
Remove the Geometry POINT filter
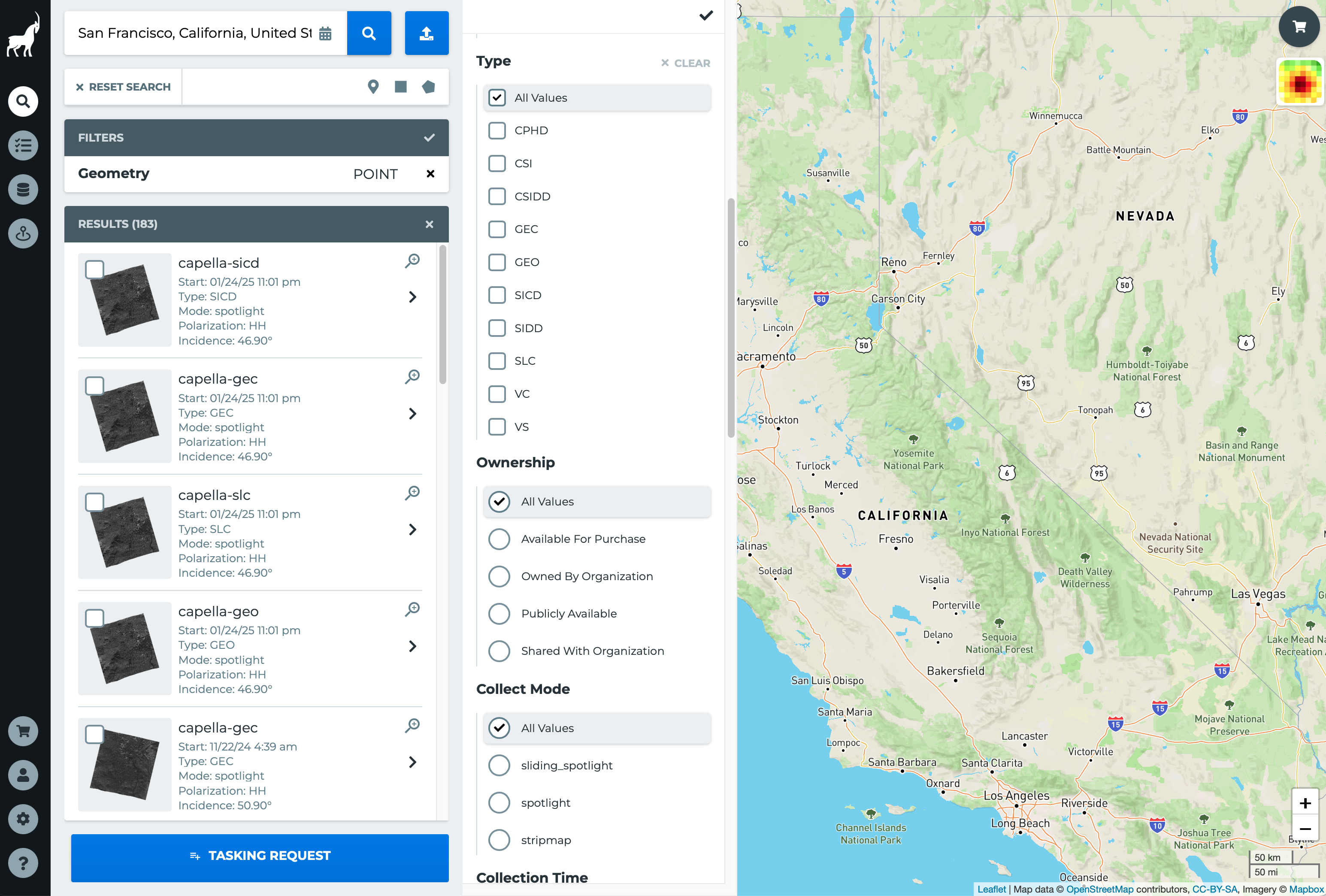point(431,173)
